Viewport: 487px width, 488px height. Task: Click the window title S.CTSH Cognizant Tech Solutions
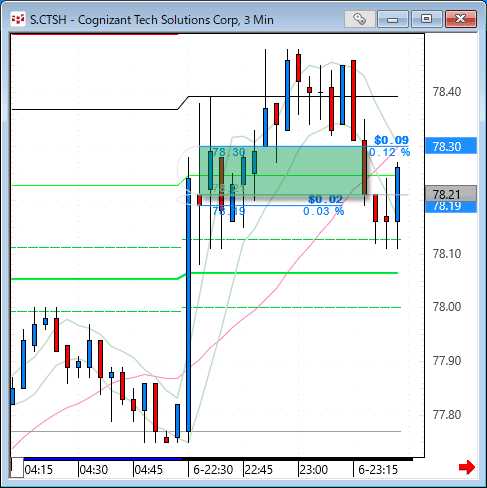152,20
